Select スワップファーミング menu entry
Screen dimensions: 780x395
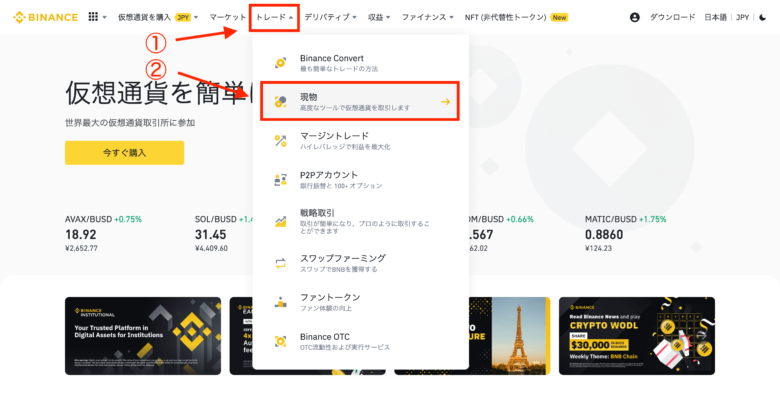point(360,263)
